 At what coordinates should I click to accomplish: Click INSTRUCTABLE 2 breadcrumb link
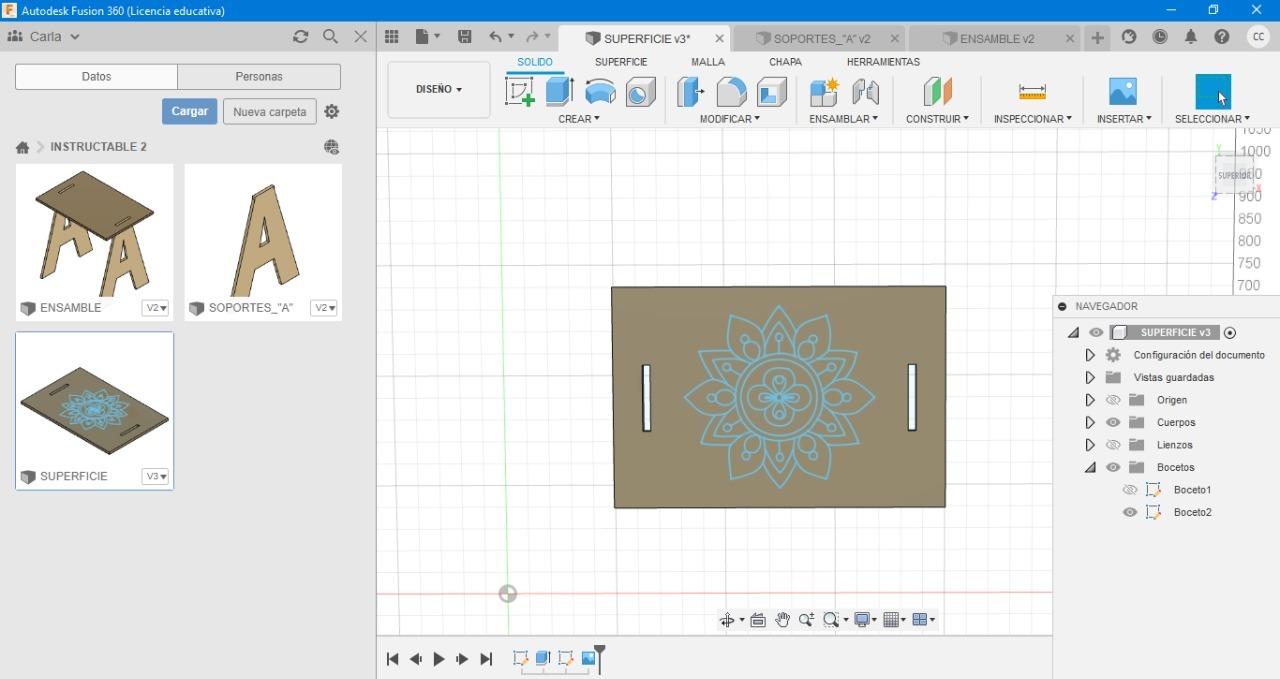(98, 147)
